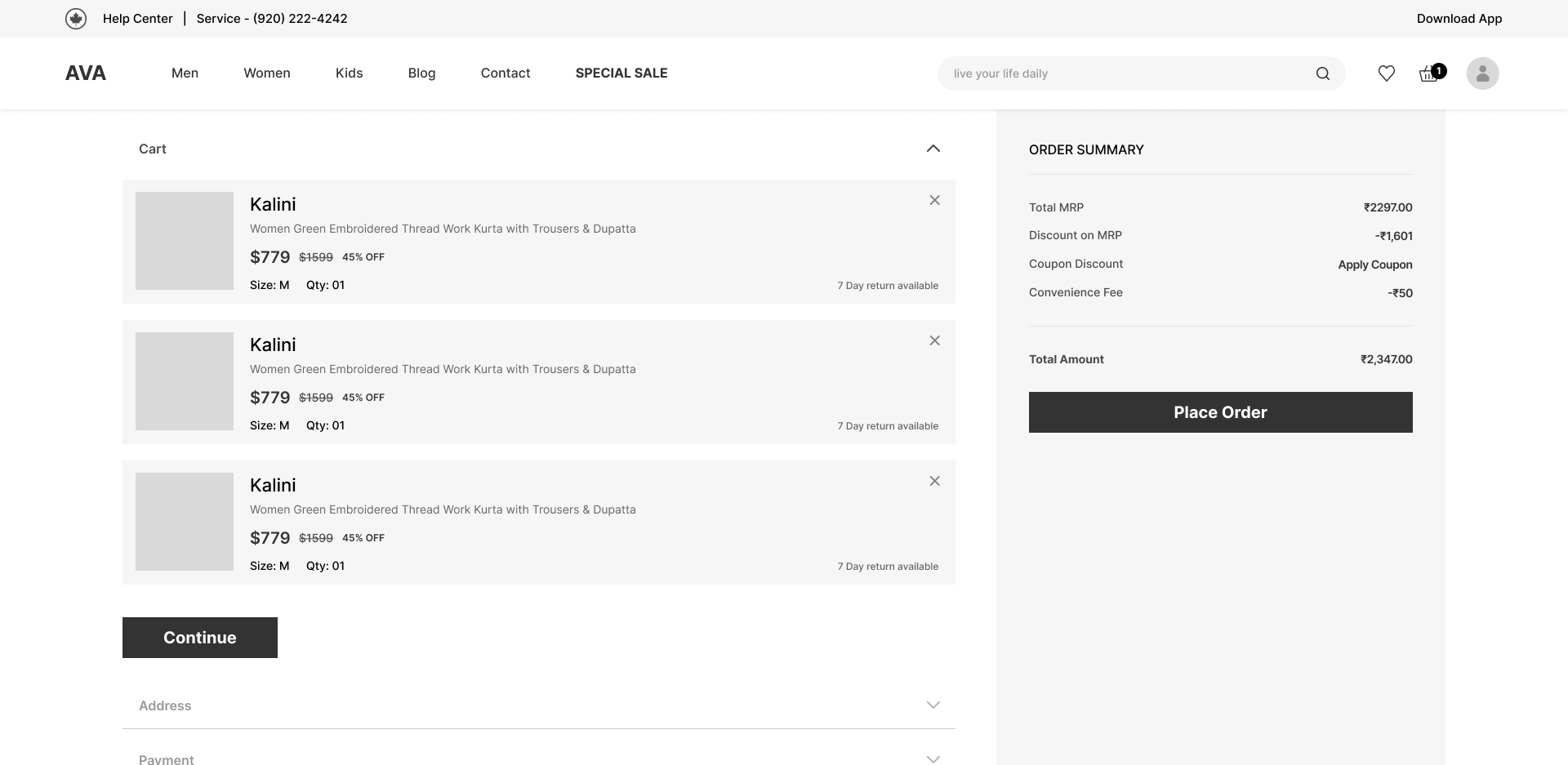Click the Apply Coupon link
This screenshot has width=1568, height=765.
coord(1374,265)
